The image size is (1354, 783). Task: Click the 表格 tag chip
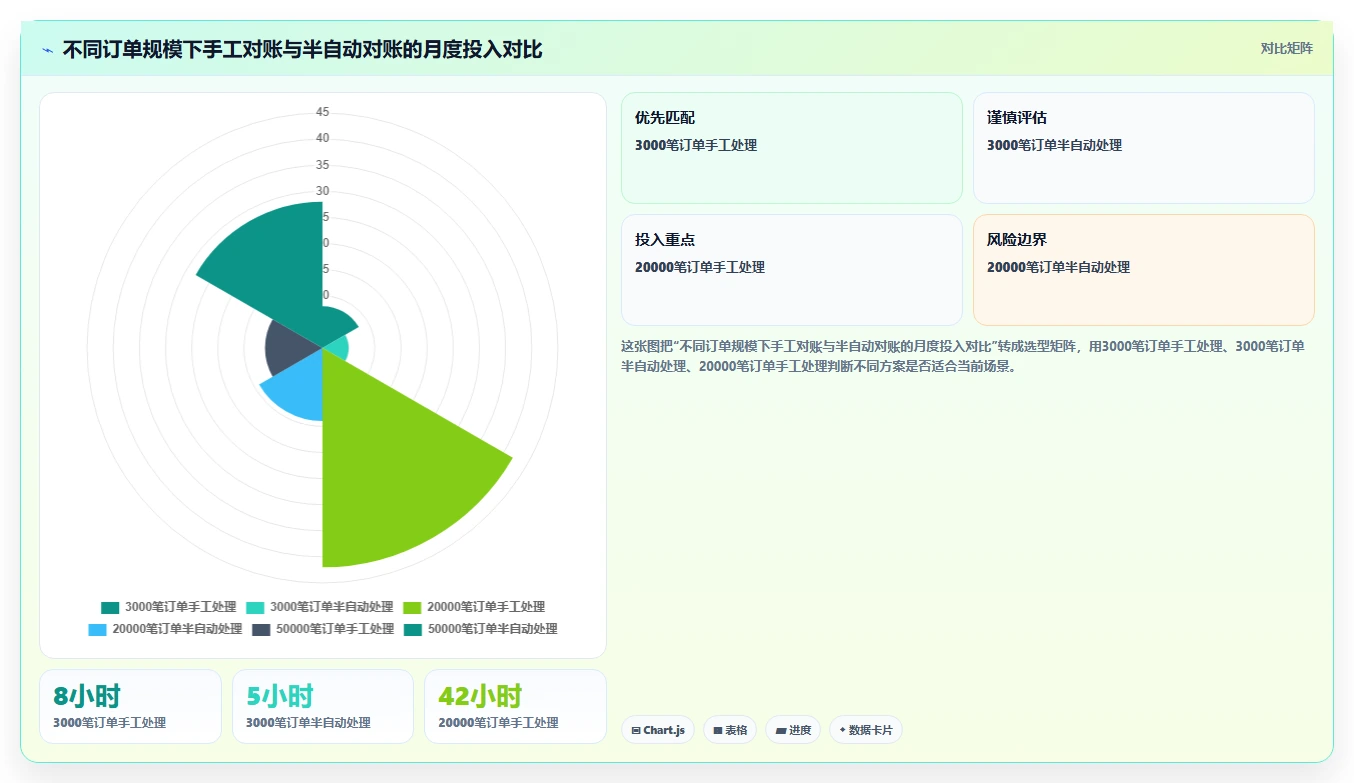(730, 730)
